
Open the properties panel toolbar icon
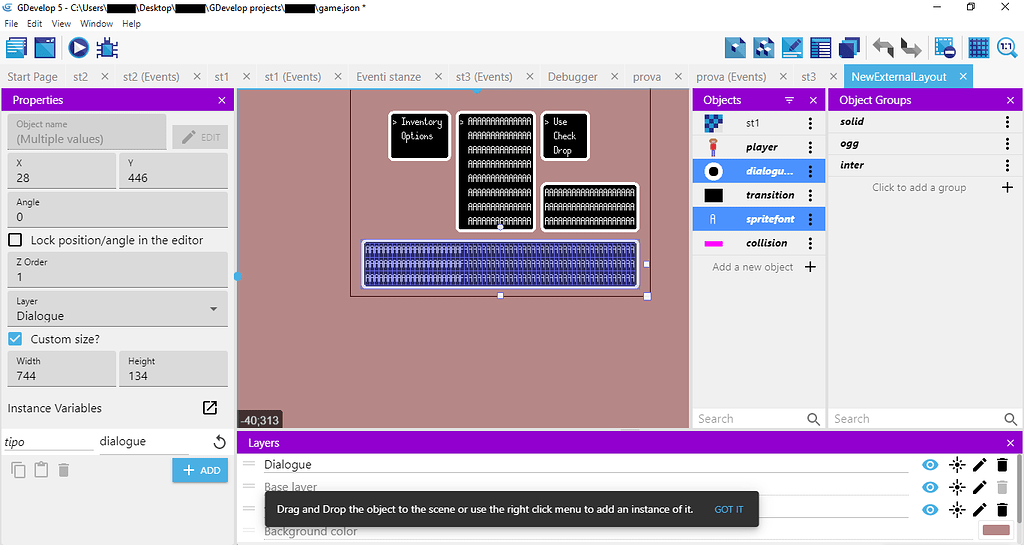(x=792, y=48)
